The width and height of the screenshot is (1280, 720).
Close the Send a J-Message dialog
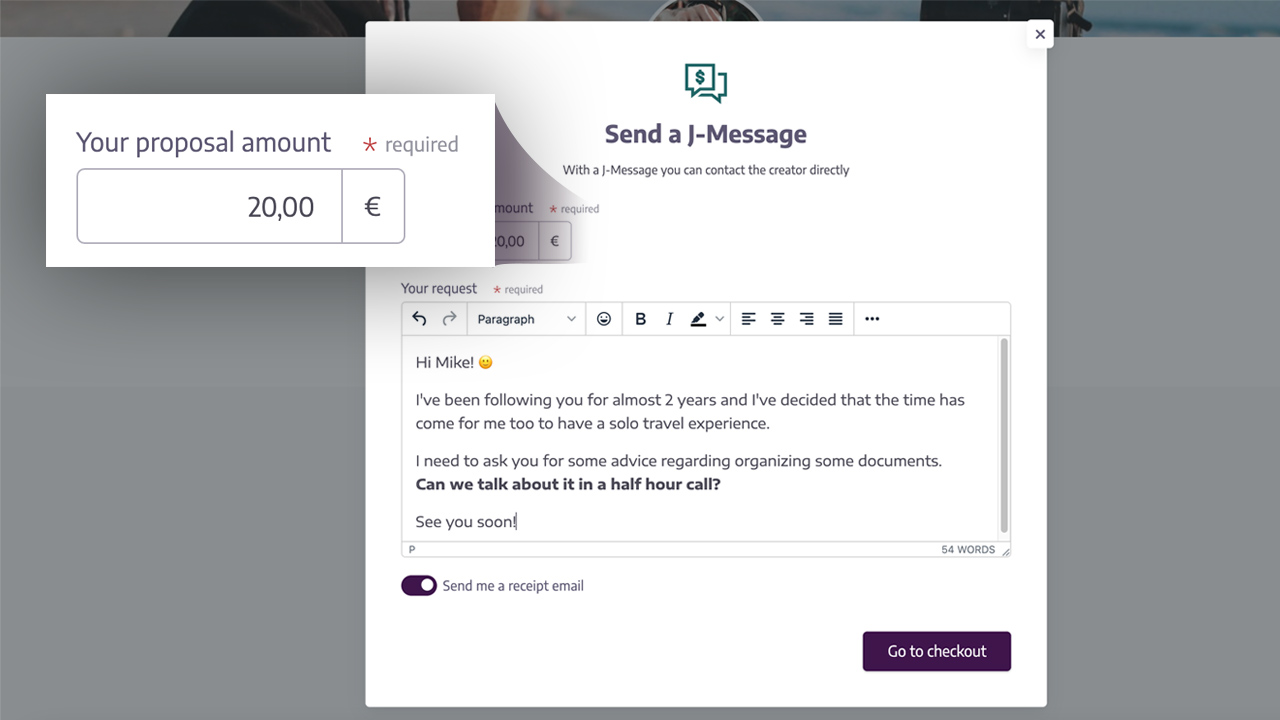click(x=1039, y=33)
